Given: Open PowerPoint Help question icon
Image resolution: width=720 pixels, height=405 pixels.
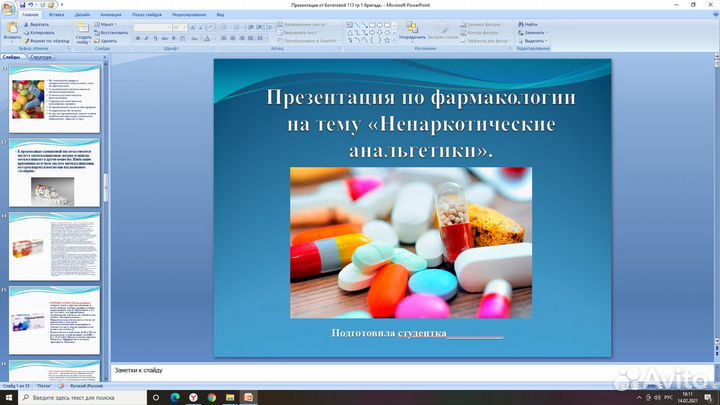Looking at the screenshot, I should 715,15.
